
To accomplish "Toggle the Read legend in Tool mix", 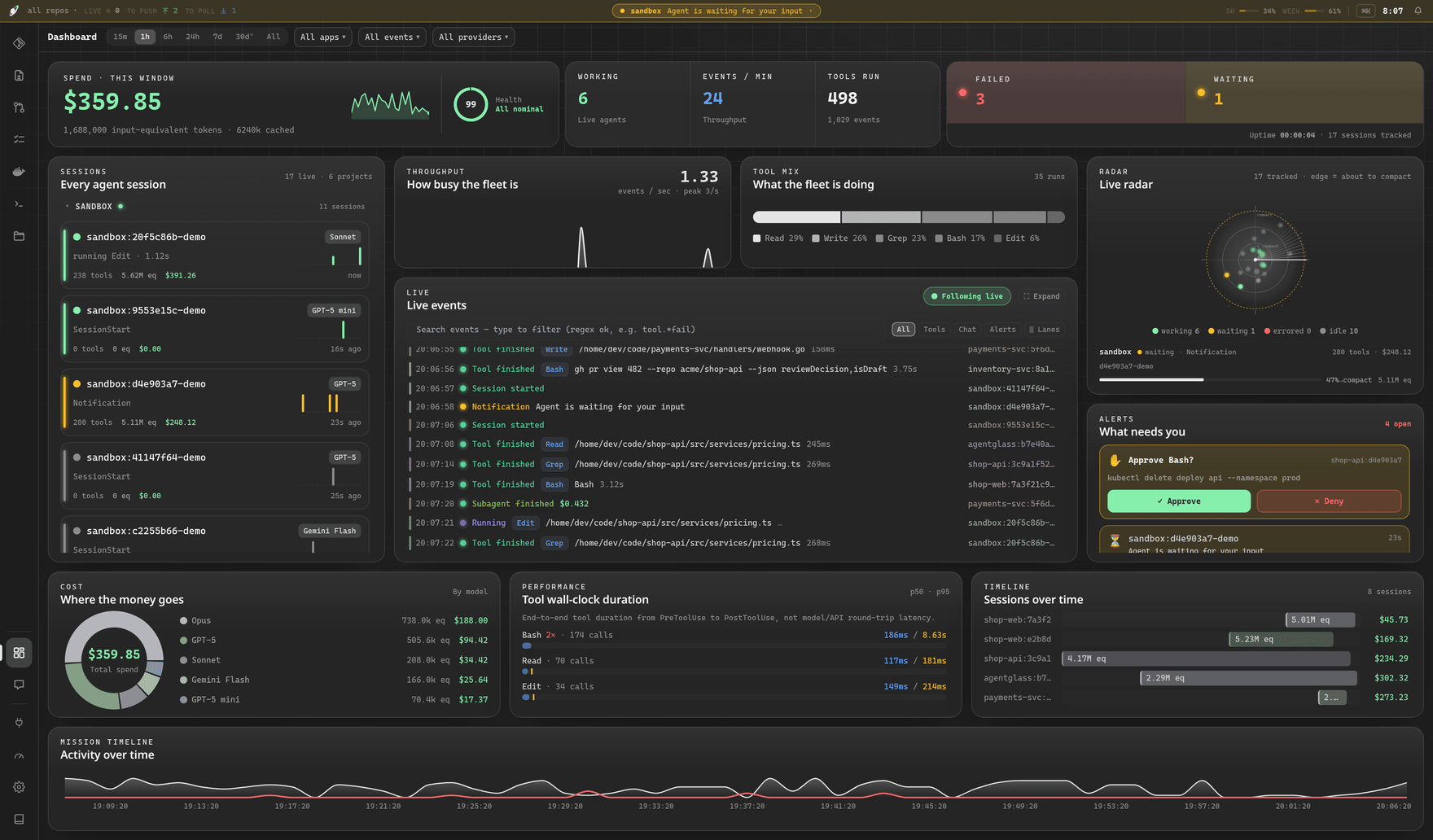I will pos(778,238).
